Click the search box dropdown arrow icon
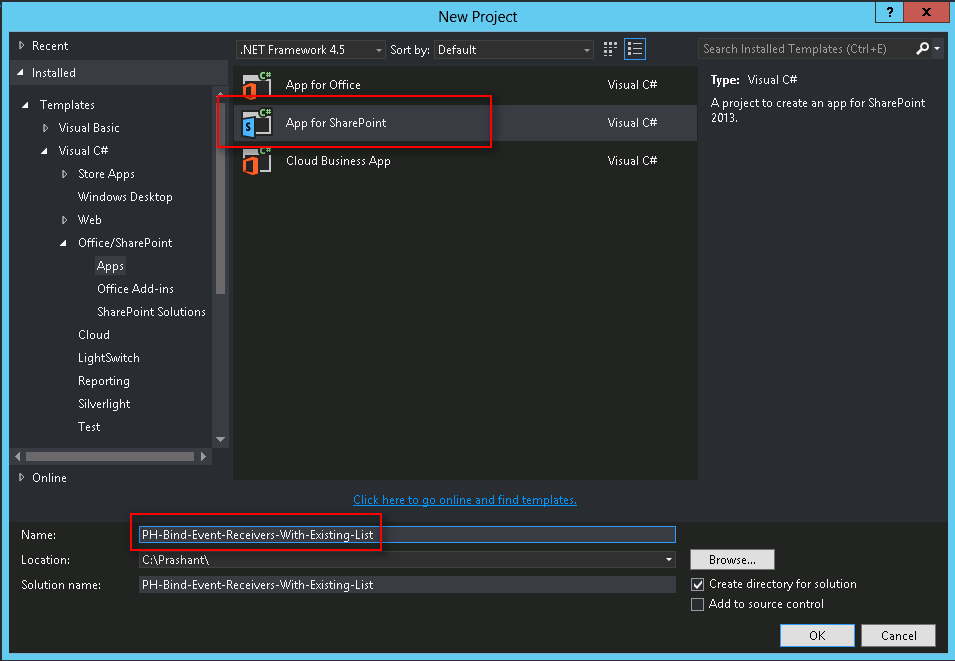Viewport: 955px width, 661px height. coord(936,47)
